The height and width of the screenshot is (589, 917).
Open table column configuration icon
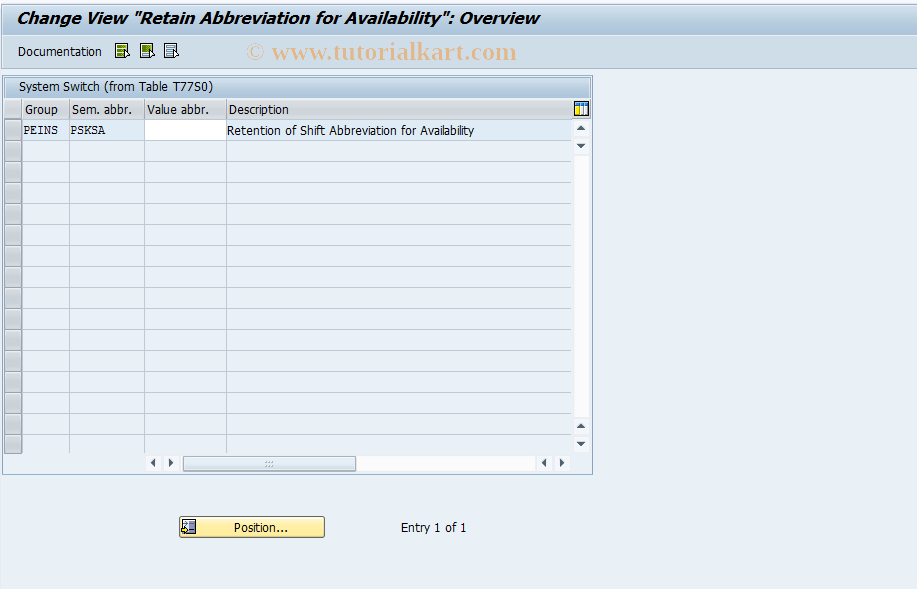(581, 109)
